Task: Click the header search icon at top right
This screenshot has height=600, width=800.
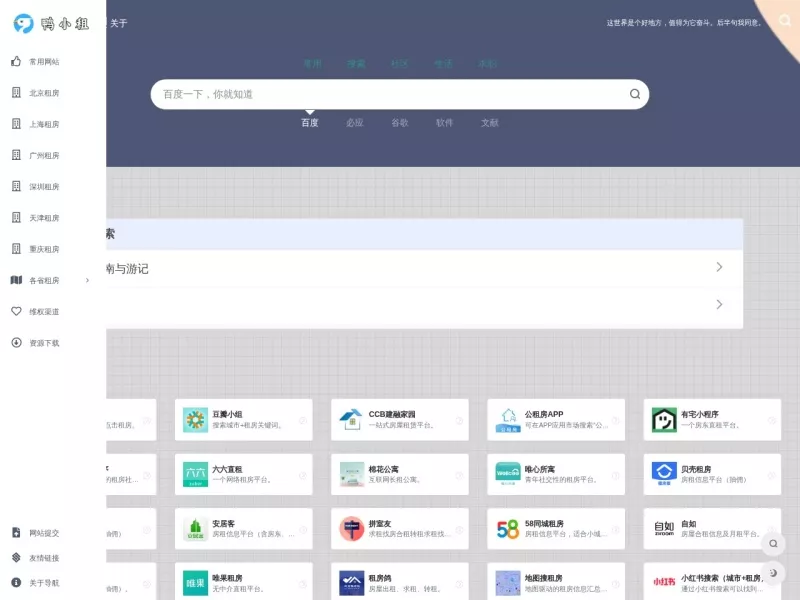Action: [785, 20]
